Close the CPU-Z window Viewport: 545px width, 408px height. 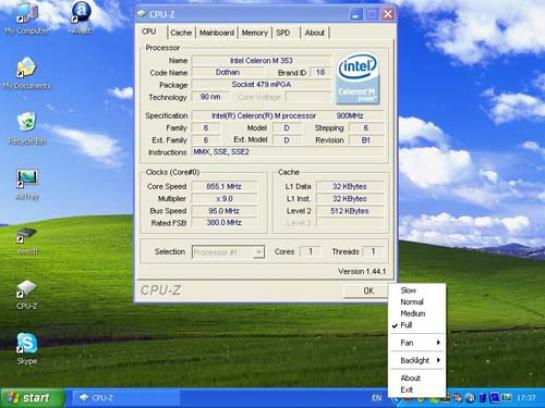[x=388, y=14]
